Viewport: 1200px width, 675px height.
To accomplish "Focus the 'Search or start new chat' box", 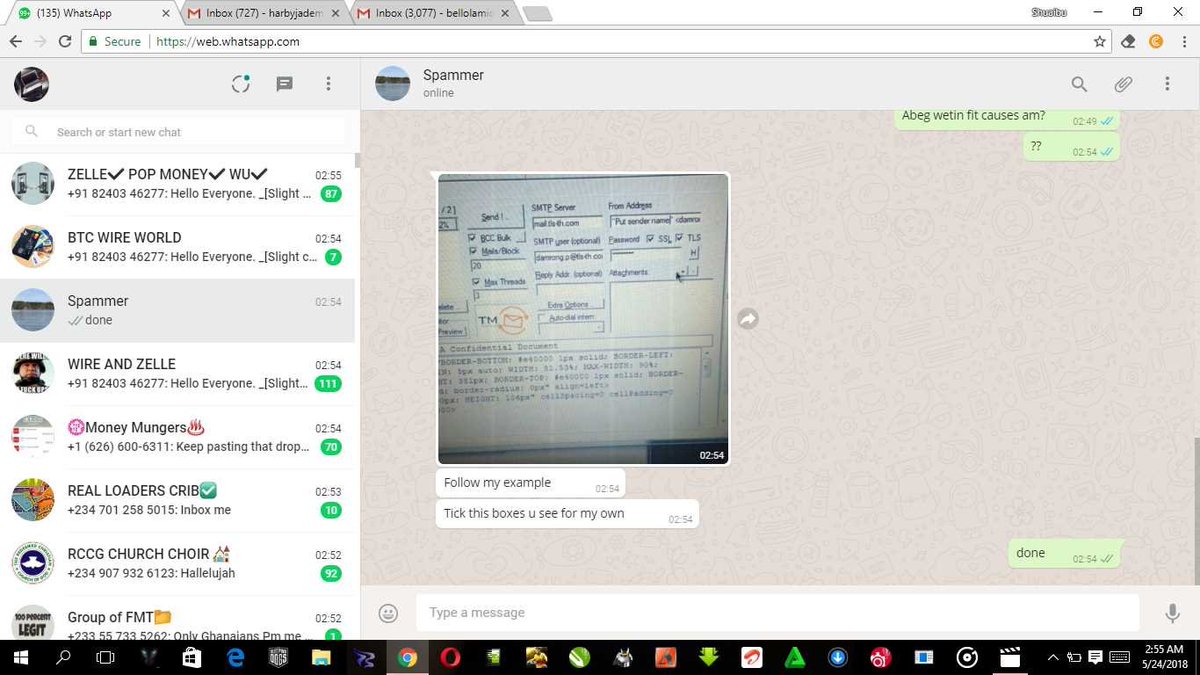I will 179,132.
